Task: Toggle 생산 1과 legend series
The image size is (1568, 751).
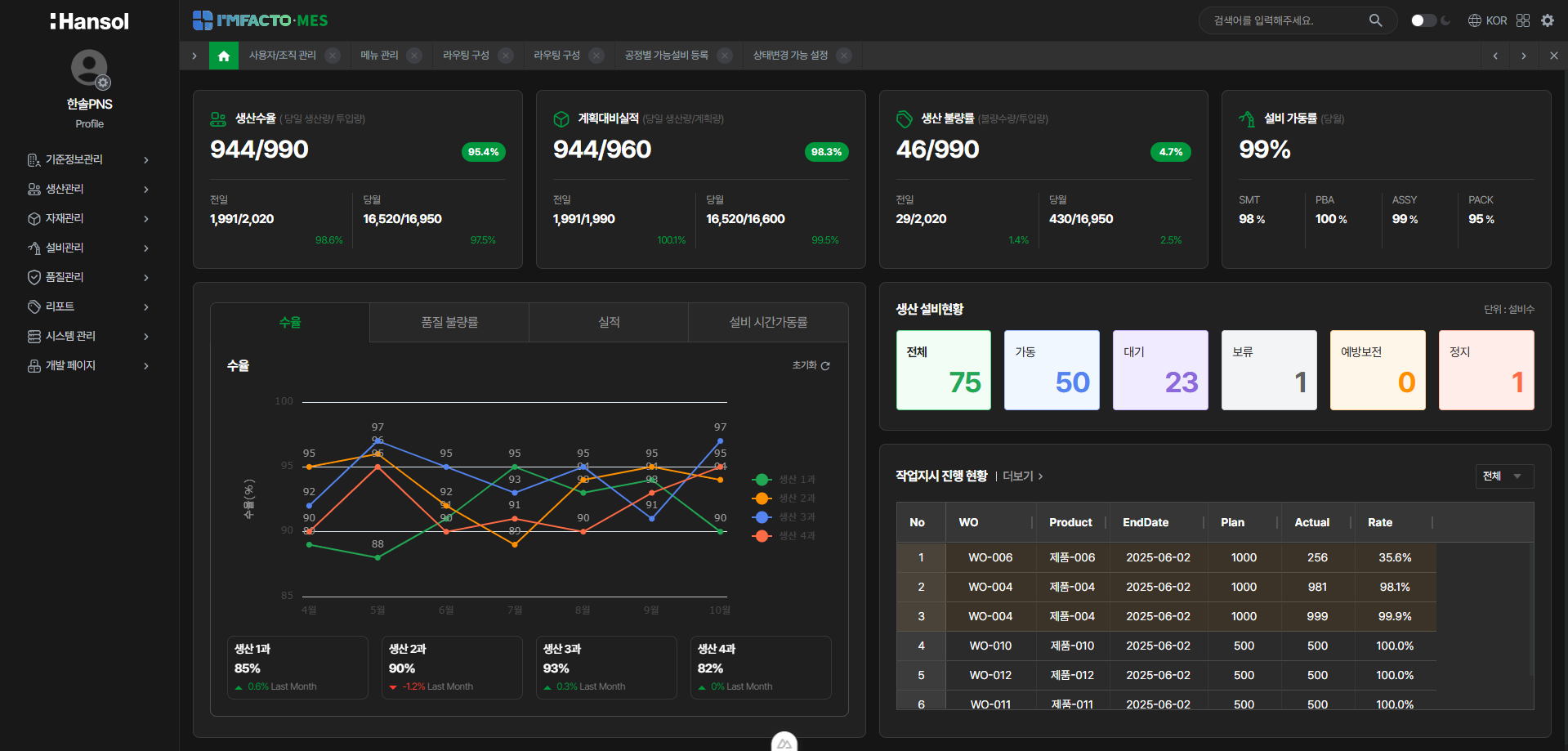Action: [784, 480]
